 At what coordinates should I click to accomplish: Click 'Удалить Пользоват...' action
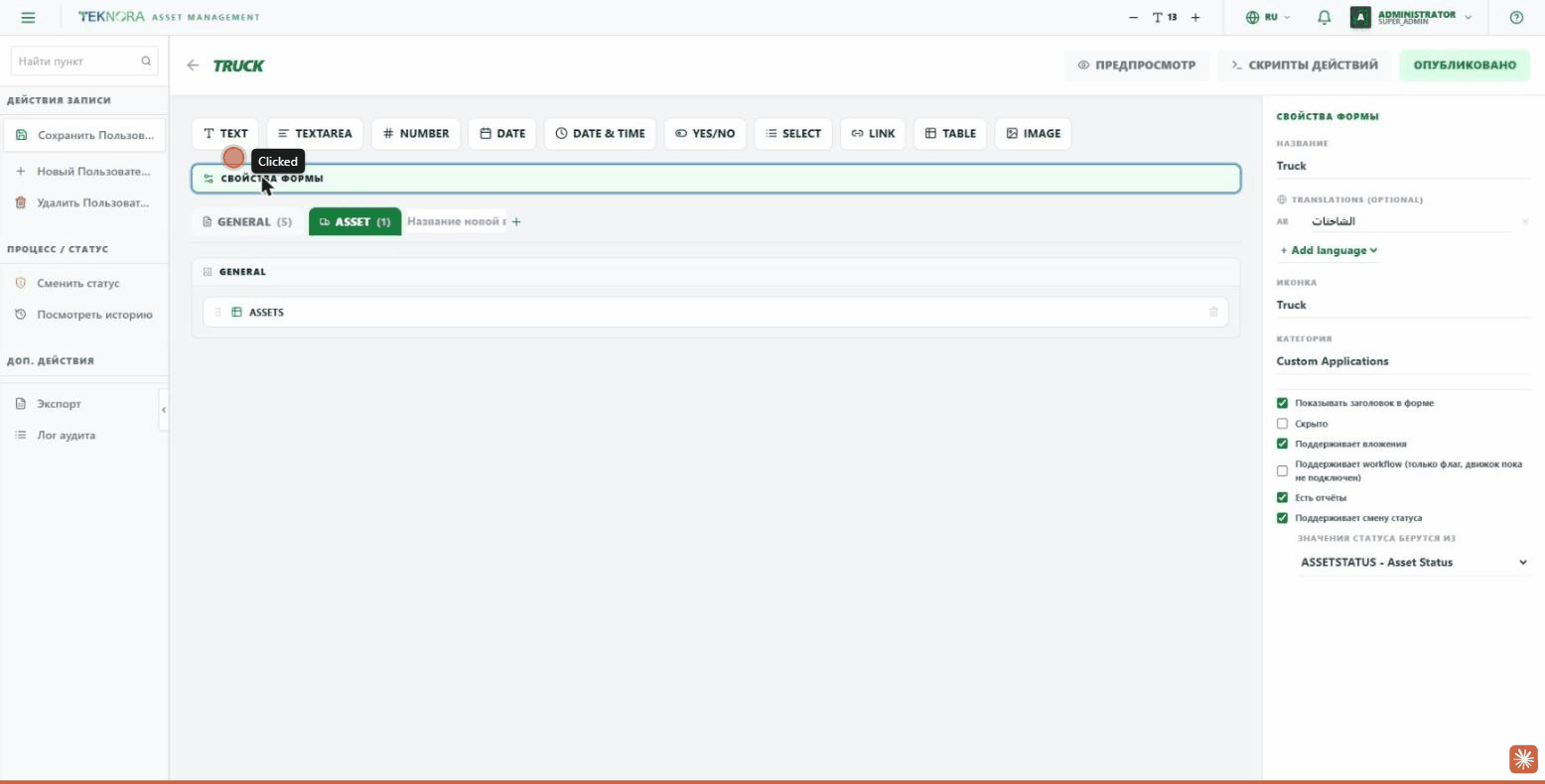click(x=85, y=203)
